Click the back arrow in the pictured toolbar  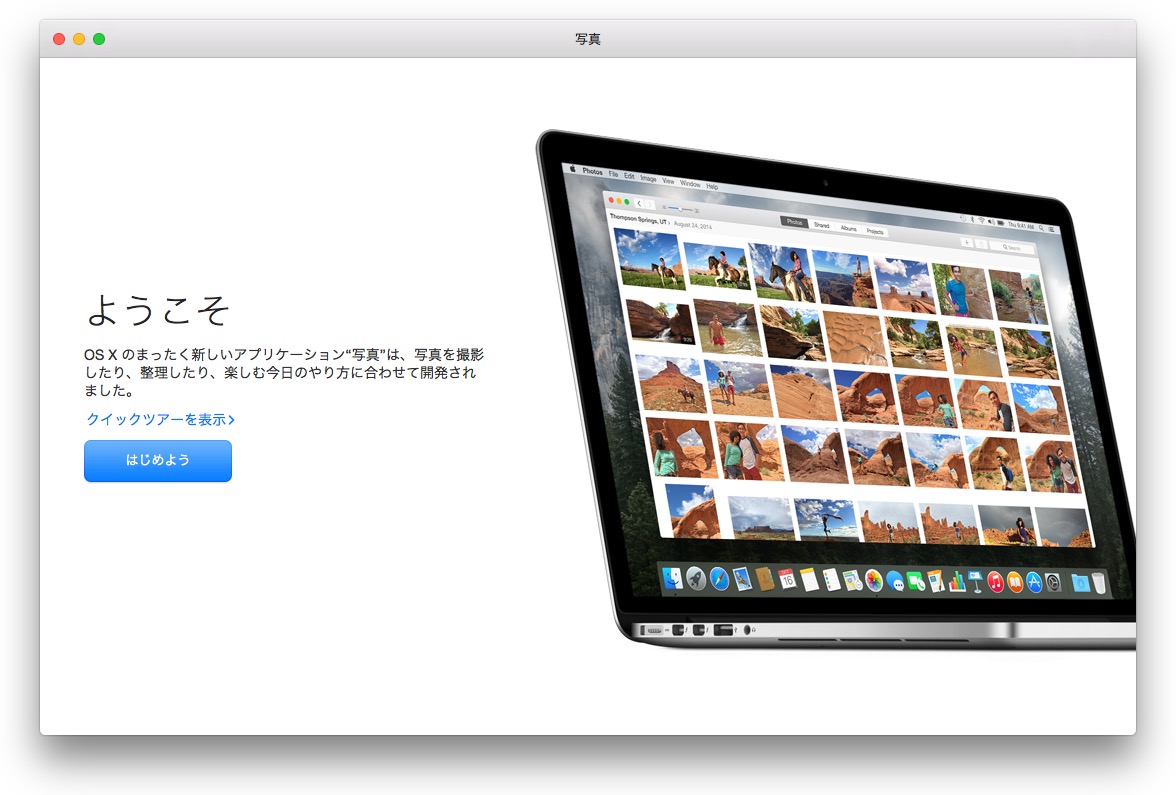tap(639, 203)
